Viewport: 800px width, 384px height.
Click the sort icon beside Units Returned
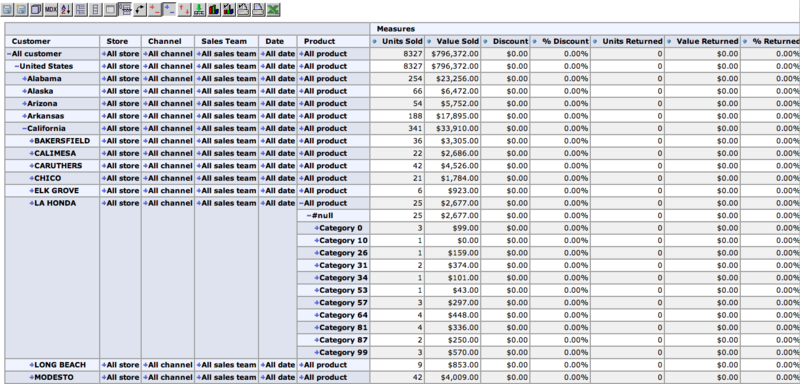(x=595, y=41)
